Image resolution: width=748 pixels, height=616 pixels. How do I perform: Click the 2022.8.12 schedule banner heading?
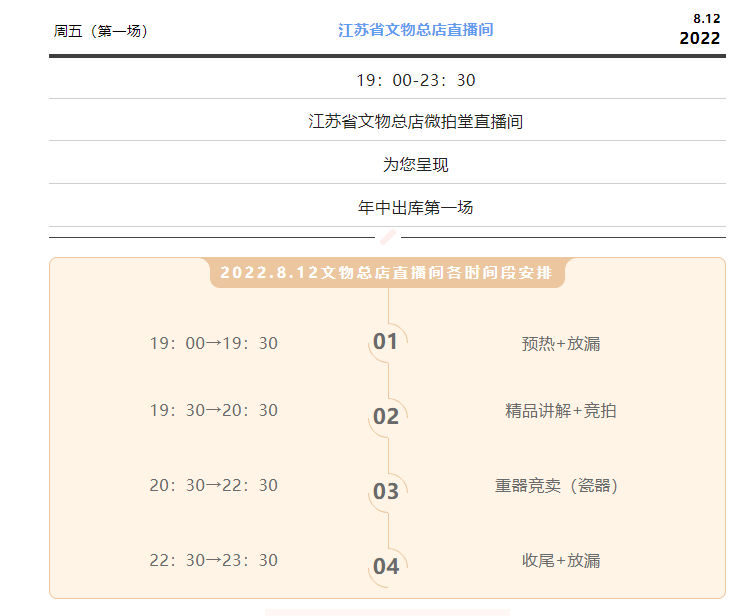pos(387,273)
